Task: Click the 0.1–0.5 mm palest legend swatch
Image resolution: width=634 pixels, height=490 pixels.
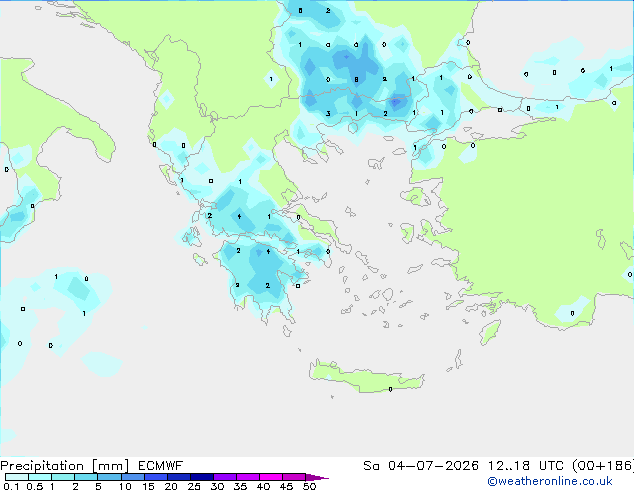Action: (17, 477)
